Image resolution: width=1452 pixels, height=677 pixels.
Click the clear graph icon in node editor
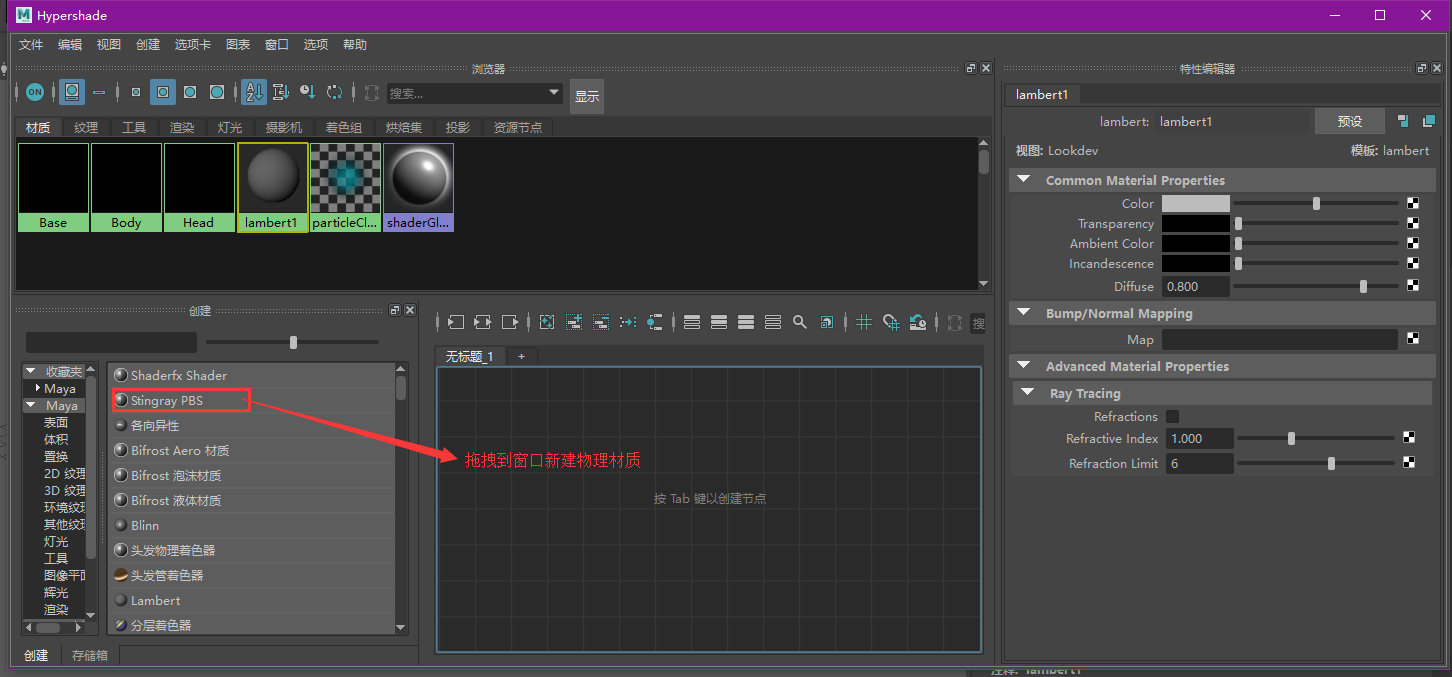[547, 322]
